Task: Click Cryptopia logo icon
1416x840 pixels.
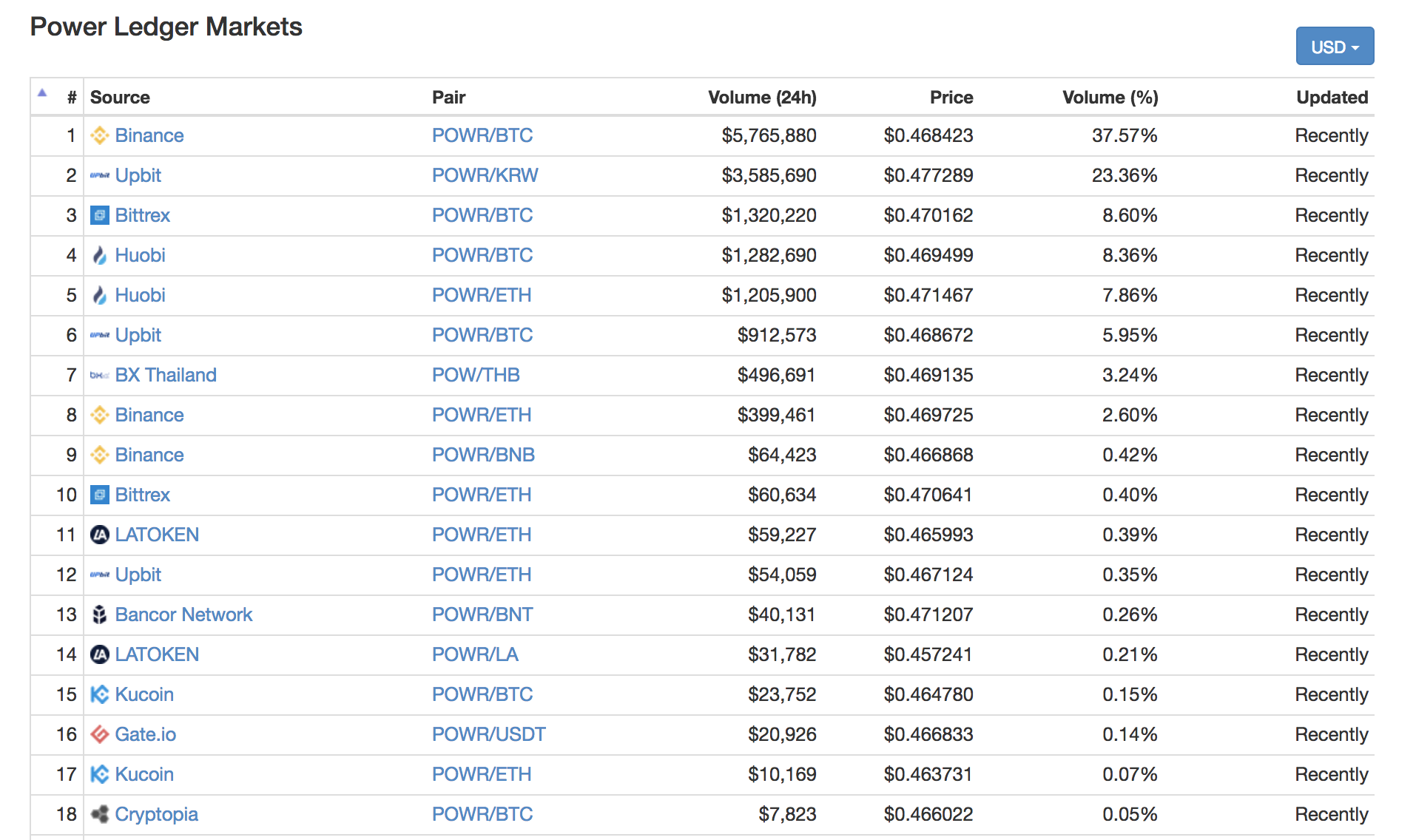Action: [99, 814]
